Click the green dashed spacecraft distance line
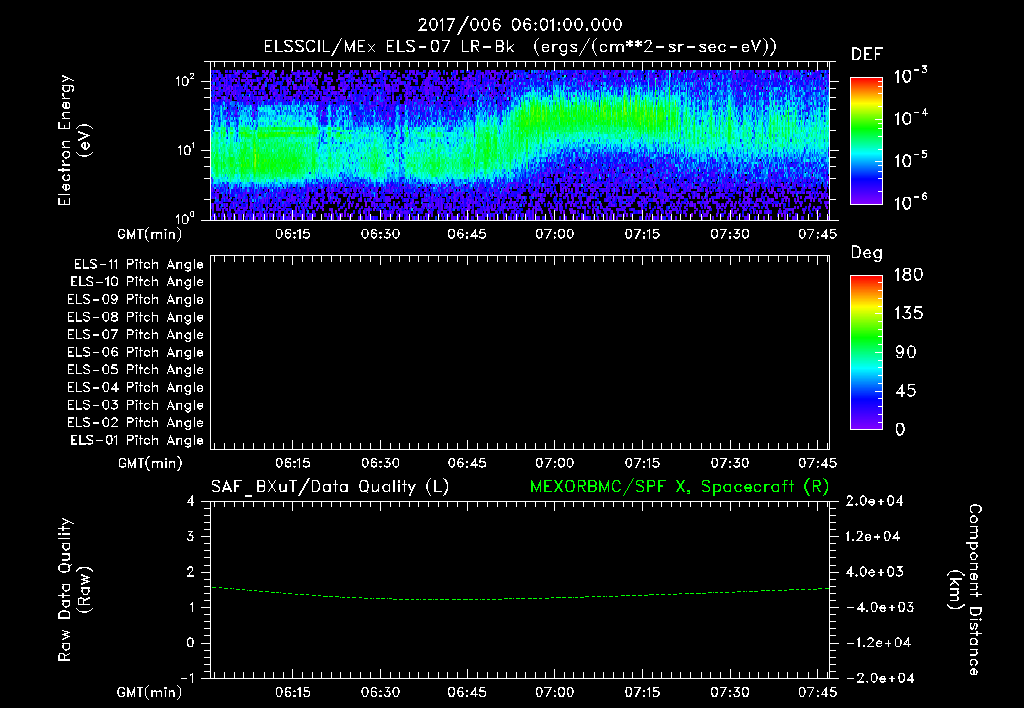This screenshot has height=708, width=1024. (520, 598)
